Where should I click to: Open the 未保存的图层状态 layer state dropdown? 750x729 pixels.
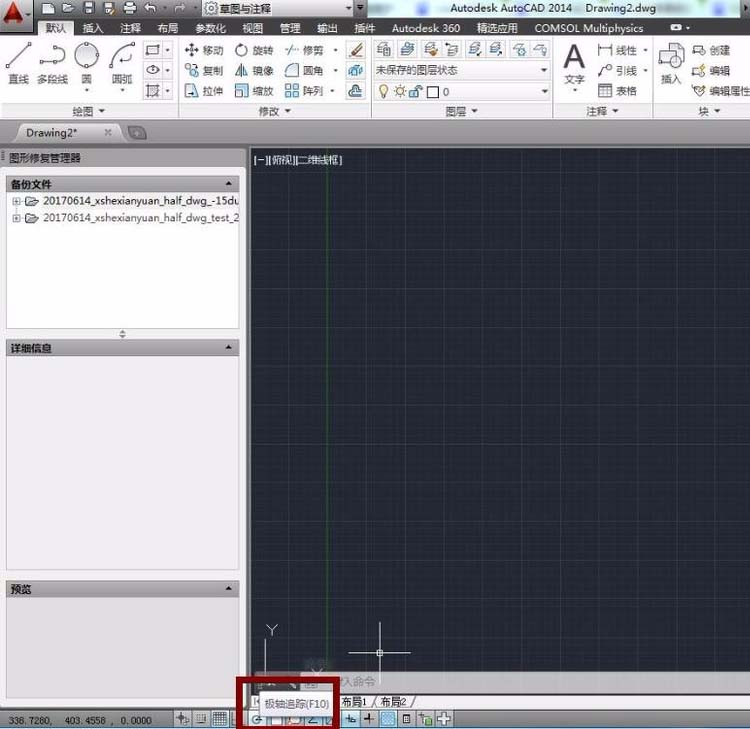[x=462, y=70]
